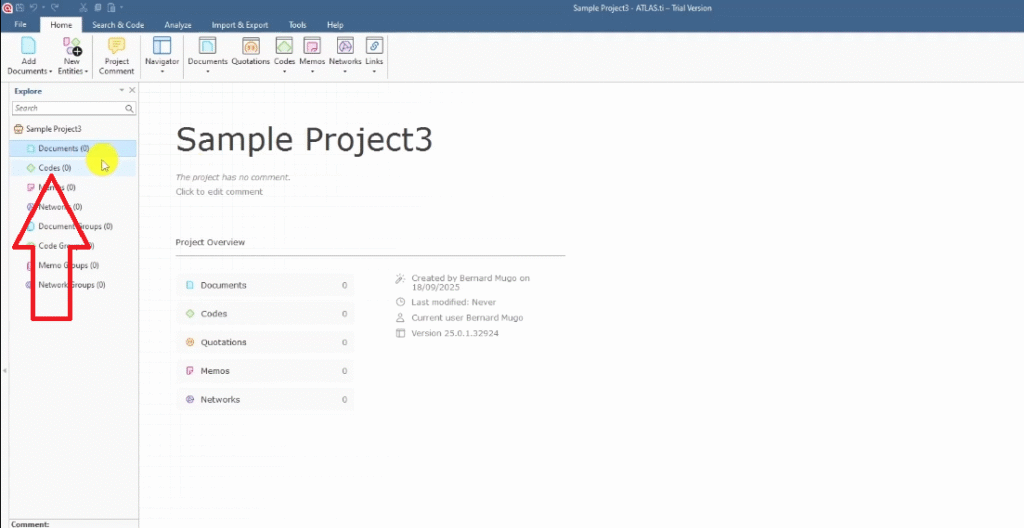Open the New Entities tool
1024x528 pixels.
click(x=72, y=48)
